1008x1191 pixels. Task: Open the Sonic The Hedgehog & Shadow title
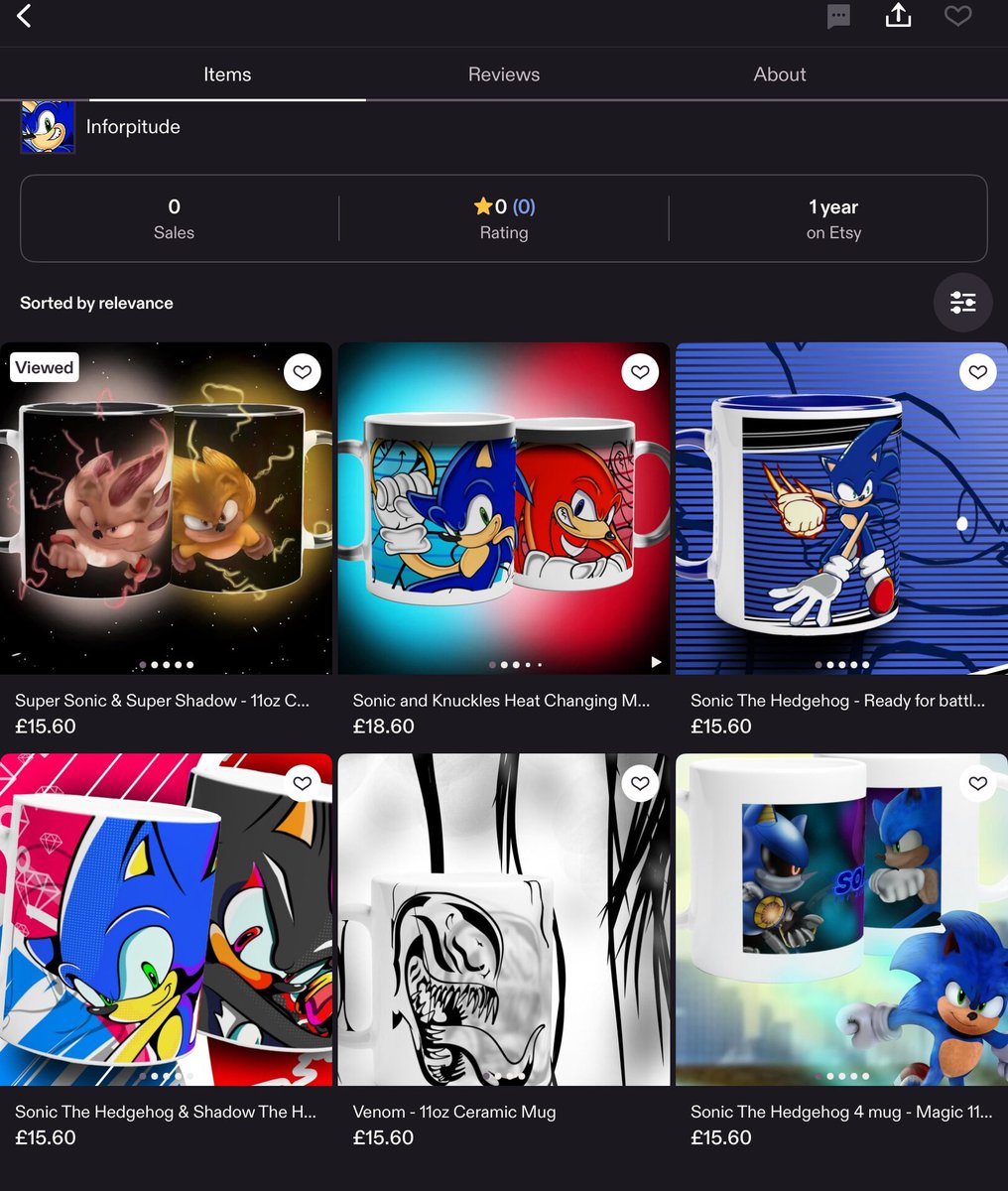tap(166, 1113)
